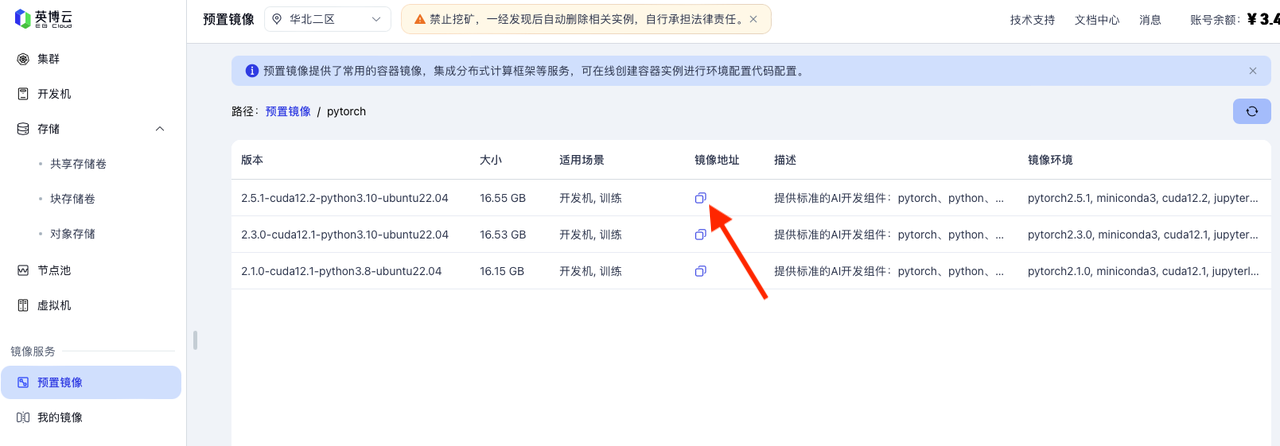The image size is (1280, 446).
Task: Click the description cell in 2.5.1 row
Action: point(889,198)
